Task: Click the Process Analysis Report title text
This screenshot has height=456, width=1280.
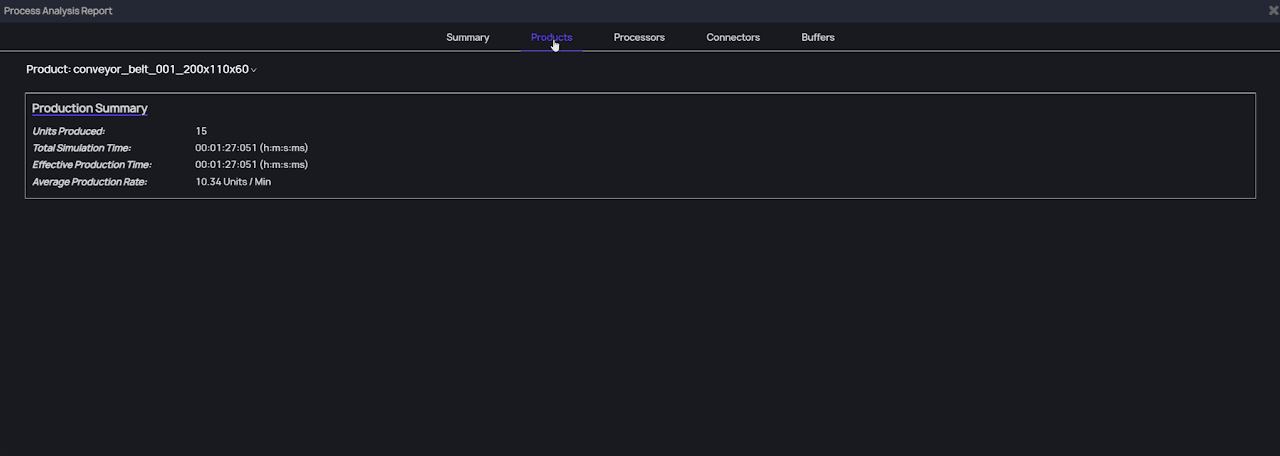Action: (58, 10)
